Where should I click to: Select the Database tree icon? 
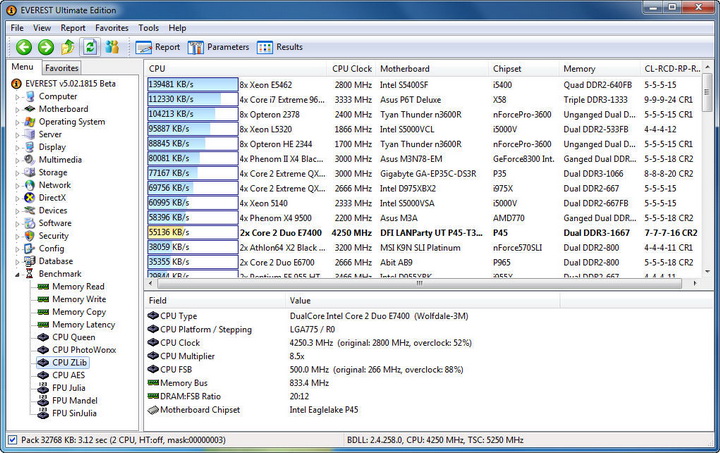tap(30, 261)
